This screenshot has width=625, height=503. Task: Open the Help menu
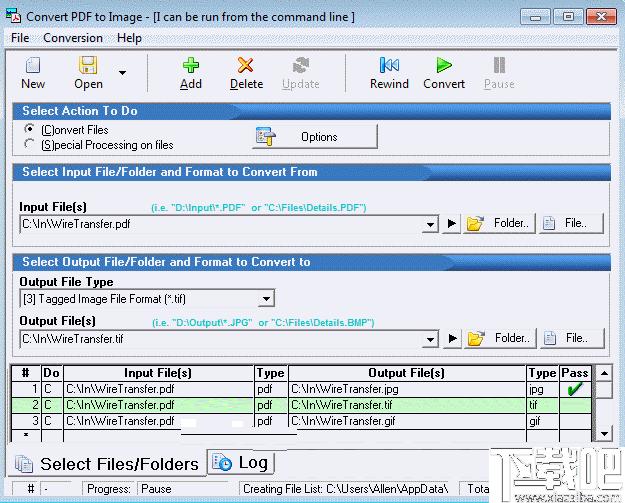(x=129, y=38)
